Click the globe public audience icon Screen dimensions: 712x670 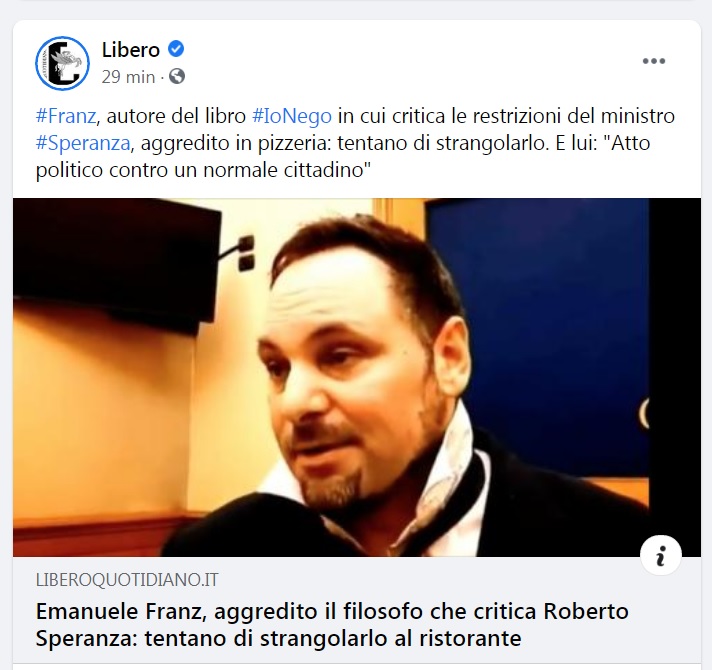coord(177,76)
